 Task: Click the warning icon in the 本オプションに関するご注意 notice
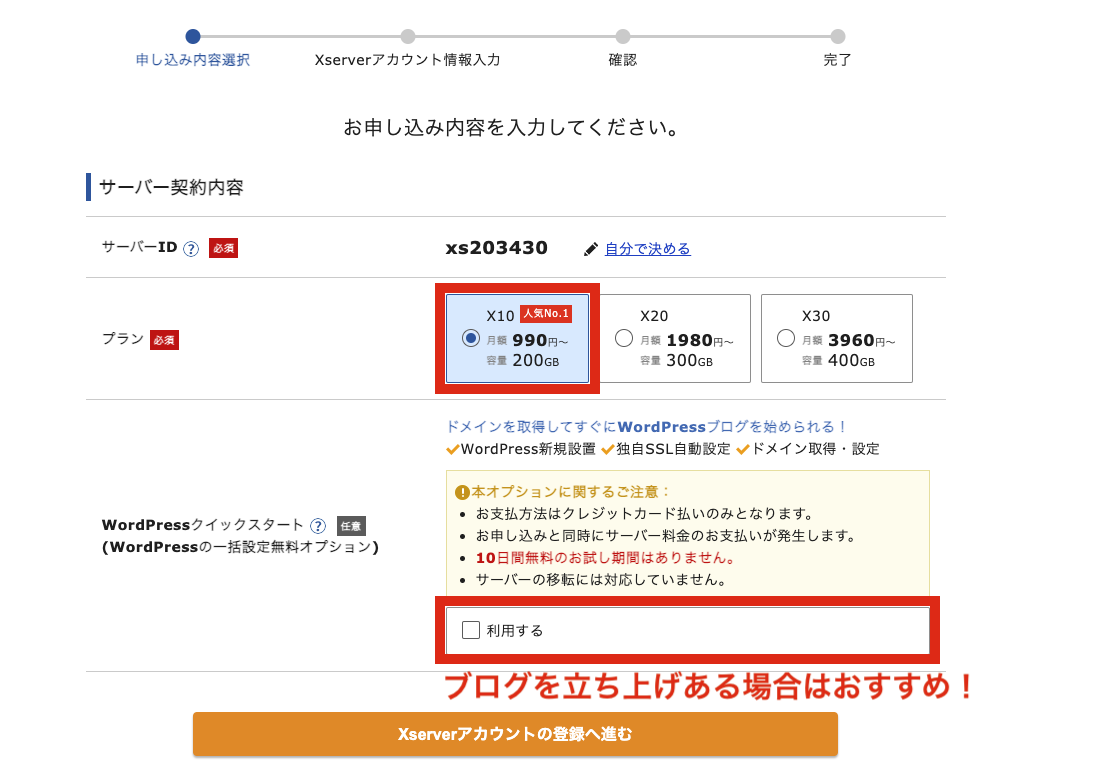tap(462, 492)
